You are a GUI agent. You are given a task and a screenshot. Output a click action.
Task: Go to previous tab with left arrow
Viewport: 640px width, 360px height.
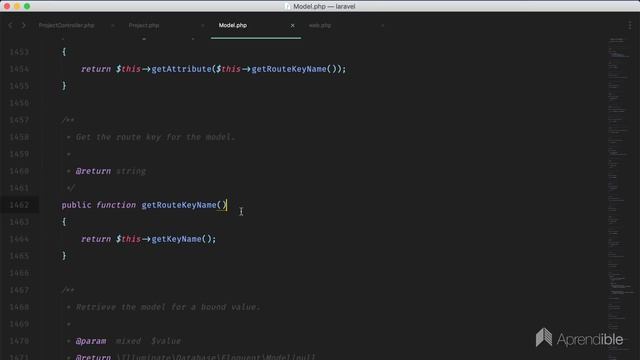tap(11, 25)
